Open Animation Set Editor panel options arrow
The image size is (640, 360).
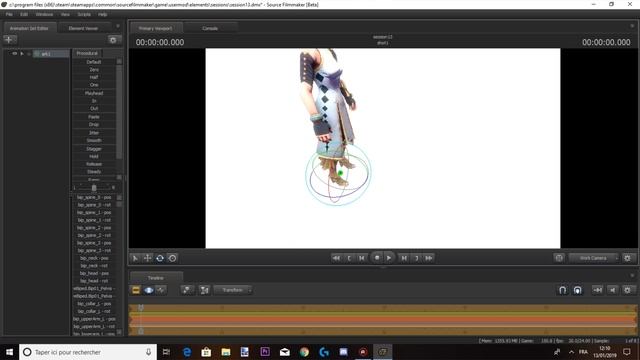(118, 26)
